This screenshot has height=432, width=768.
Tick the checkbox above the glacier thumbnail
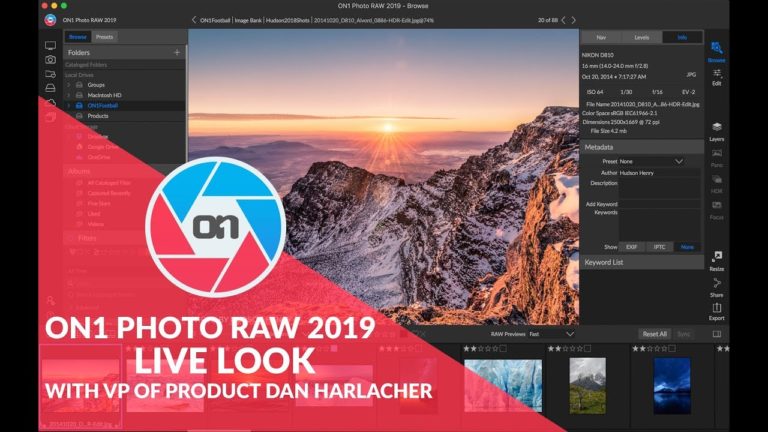click(x=503, y=348)
